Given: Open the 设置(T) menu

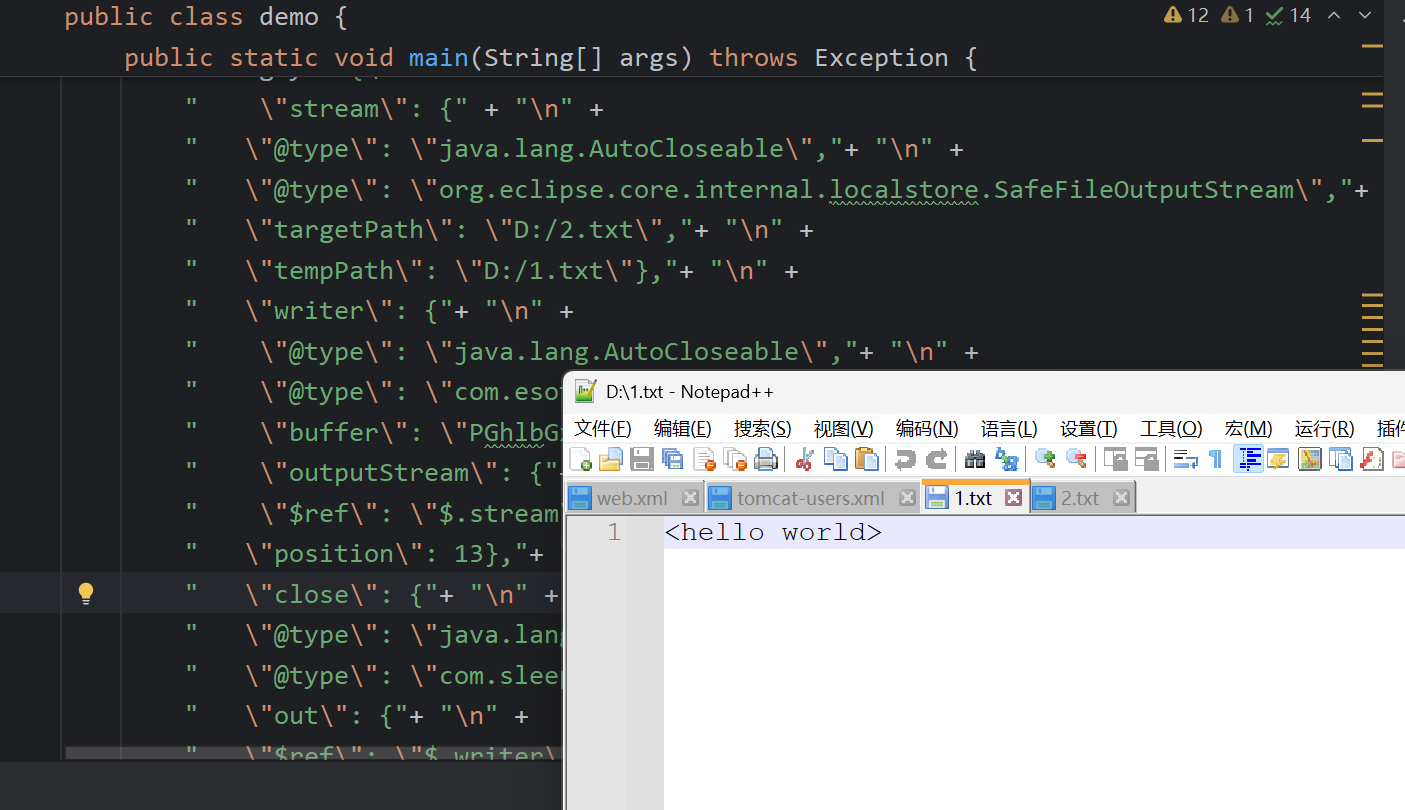Looking at the screenshot, I should (x=1089, y=429).
